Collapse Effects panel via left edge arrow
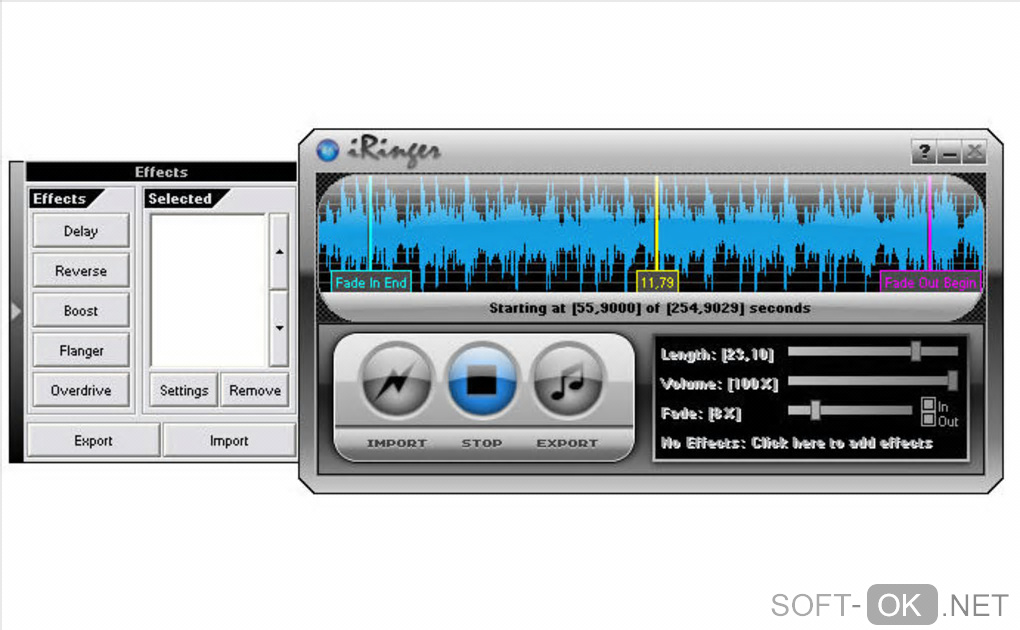This screenshot has width=1020, height=630. [16, 312]
